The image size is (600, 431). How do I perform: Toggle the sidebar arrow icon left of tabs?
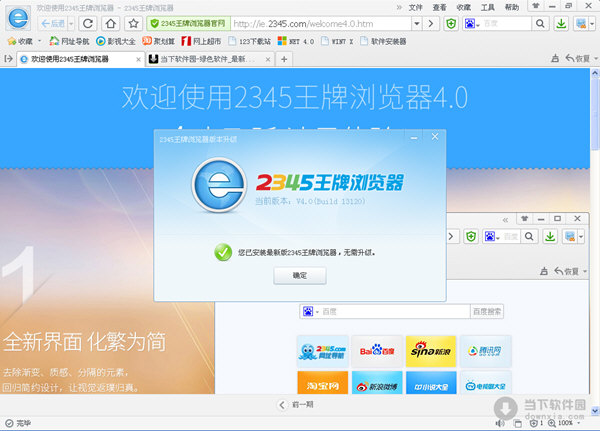pos(8,59)
